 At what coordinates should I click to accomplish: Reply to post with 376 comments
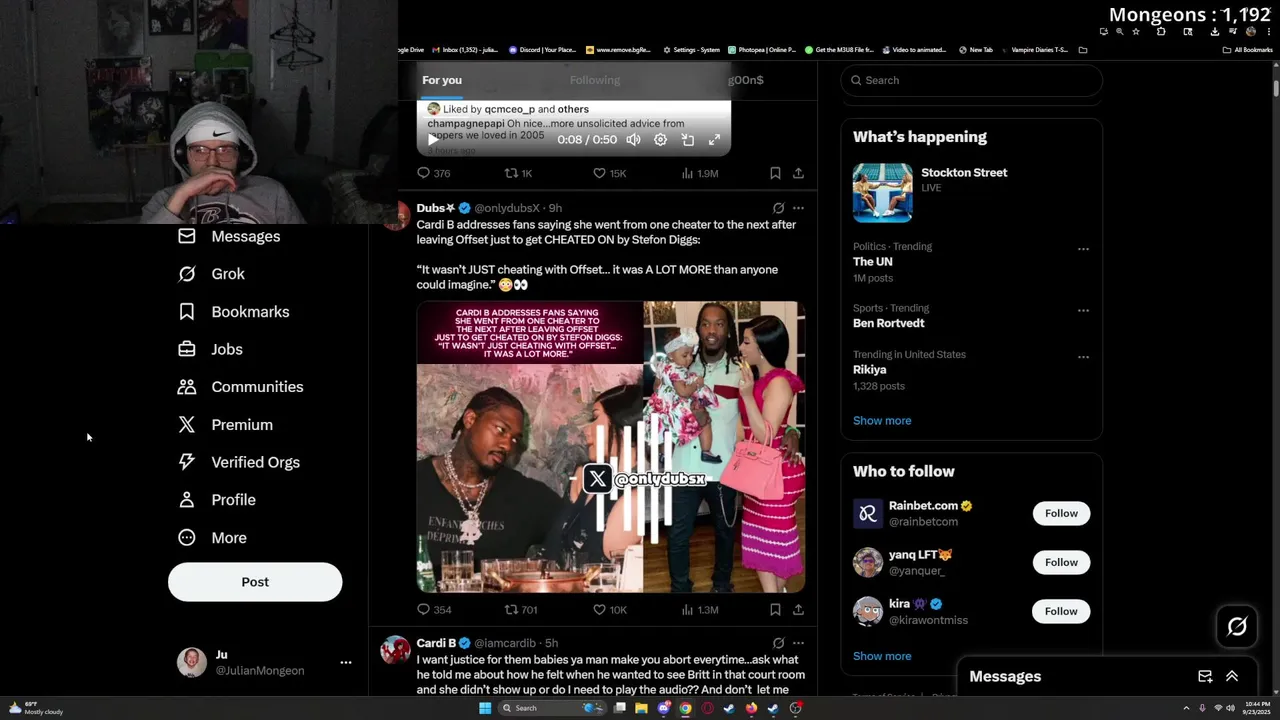click(x=434, y=173)
